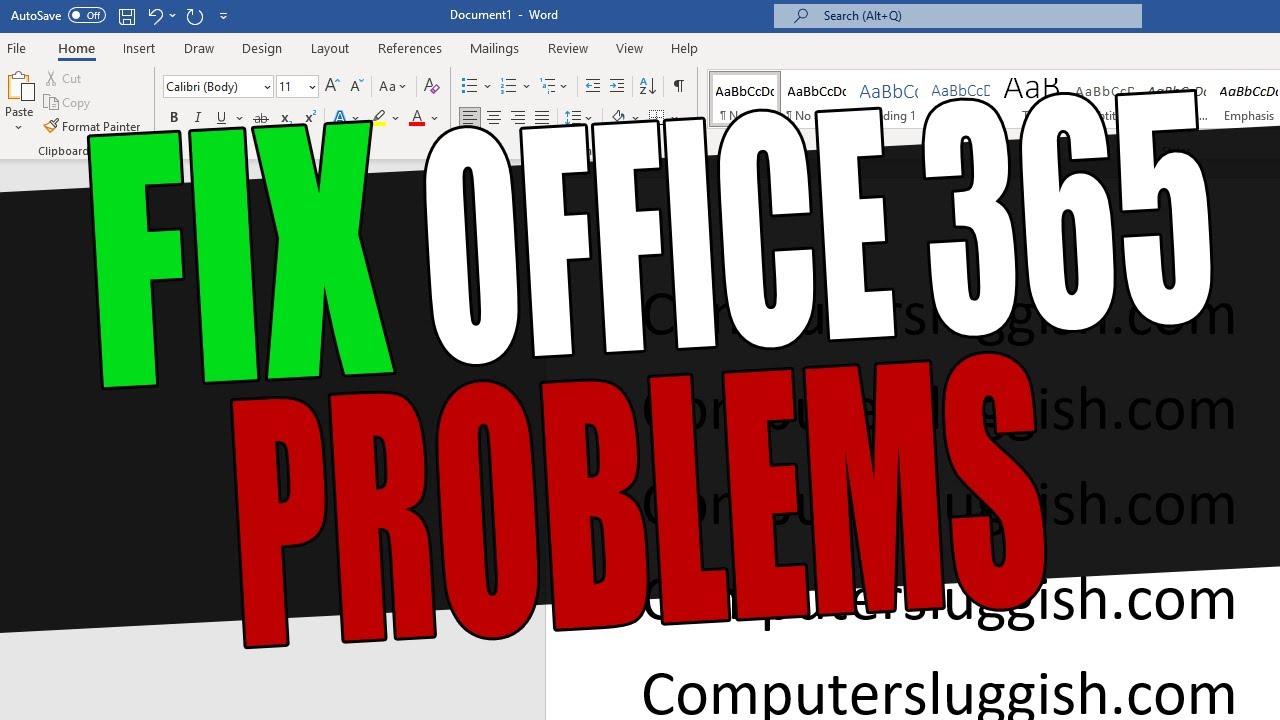Screen dimensions: 1280x720
Task: Toggle Strikethrough formatting
Action: click(261, 118)
